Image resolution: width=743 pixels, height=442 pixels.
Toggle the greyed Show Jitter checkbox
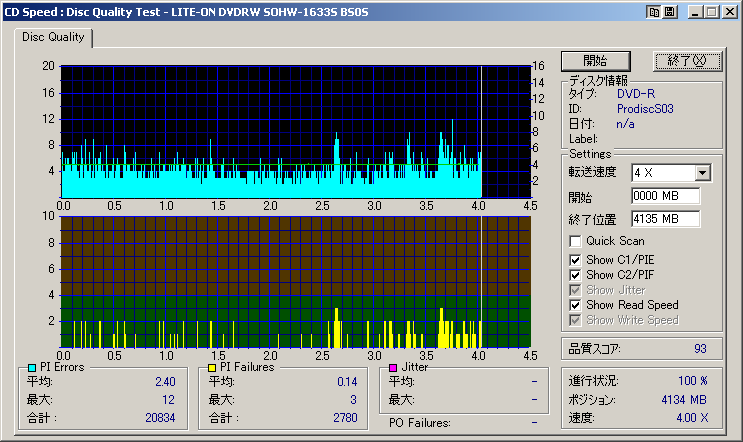(x=575, y=290)
